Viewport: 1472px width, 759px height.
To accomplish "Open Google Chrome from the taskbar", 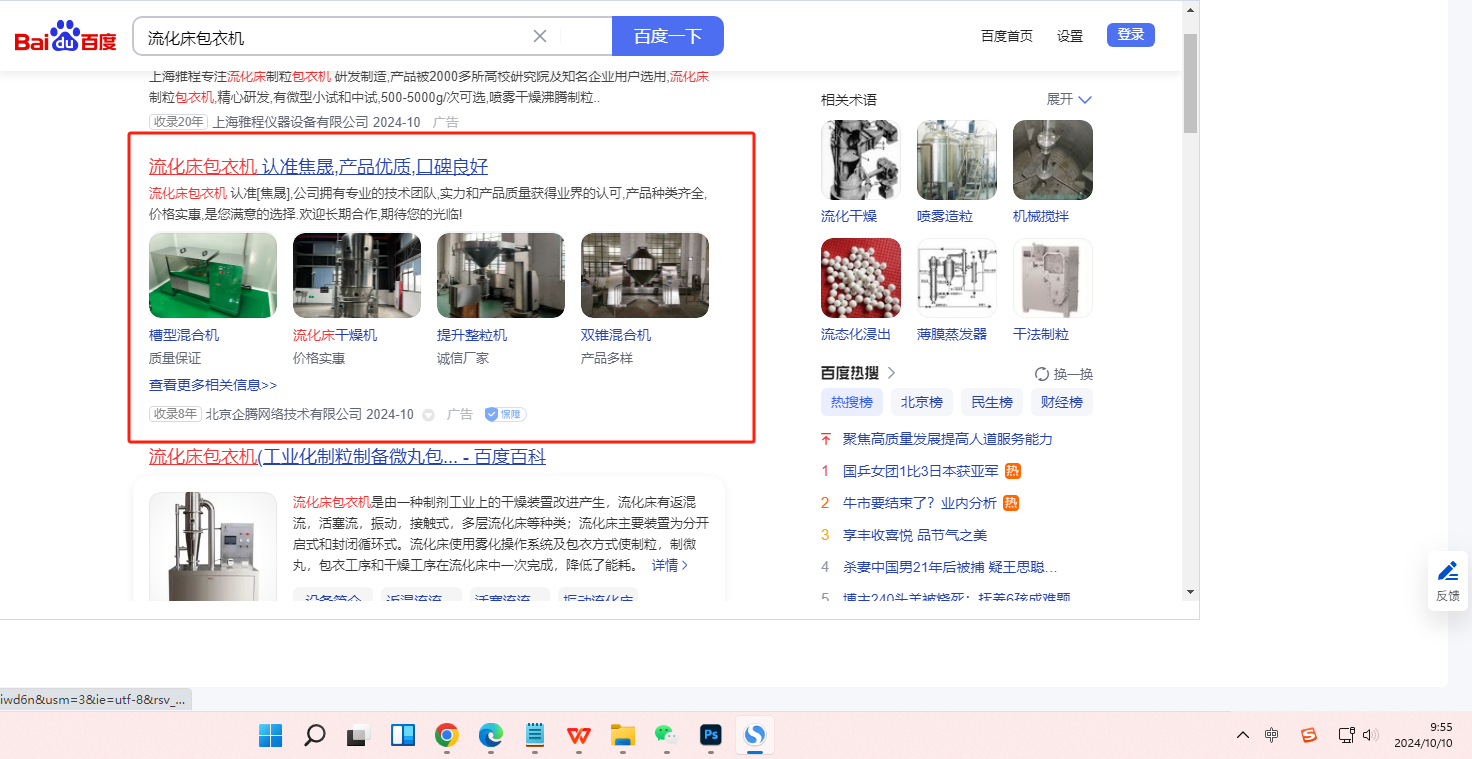I will [446, 736].
